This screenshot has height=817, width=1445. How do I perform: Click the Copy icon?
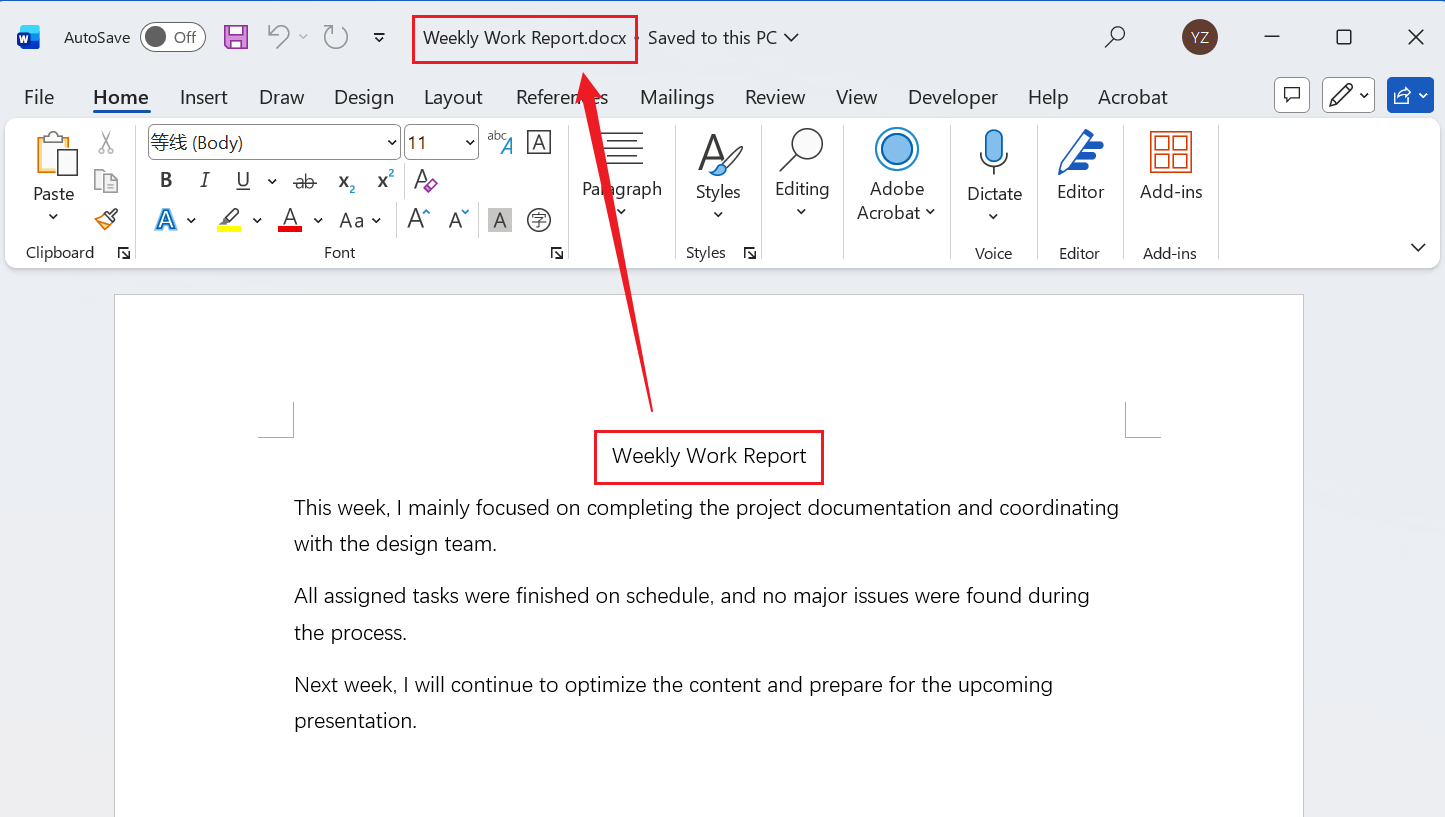pos(106,181)
